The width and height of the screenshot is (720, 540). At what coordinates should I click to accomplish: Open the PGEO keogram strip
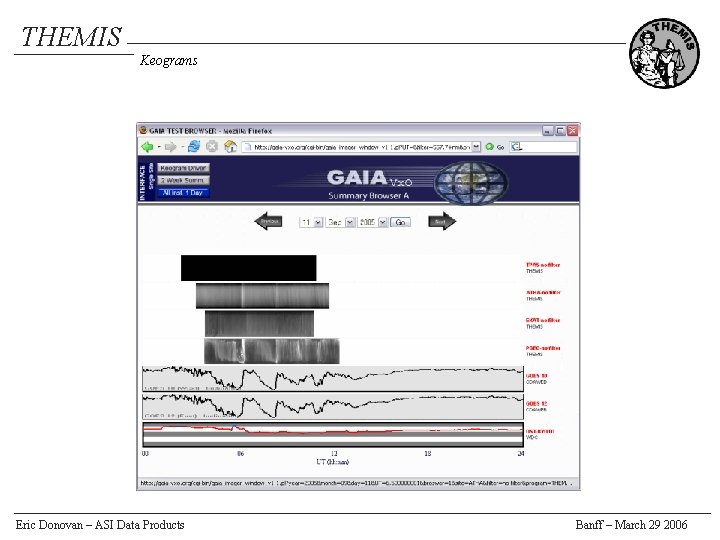[272, 351]
